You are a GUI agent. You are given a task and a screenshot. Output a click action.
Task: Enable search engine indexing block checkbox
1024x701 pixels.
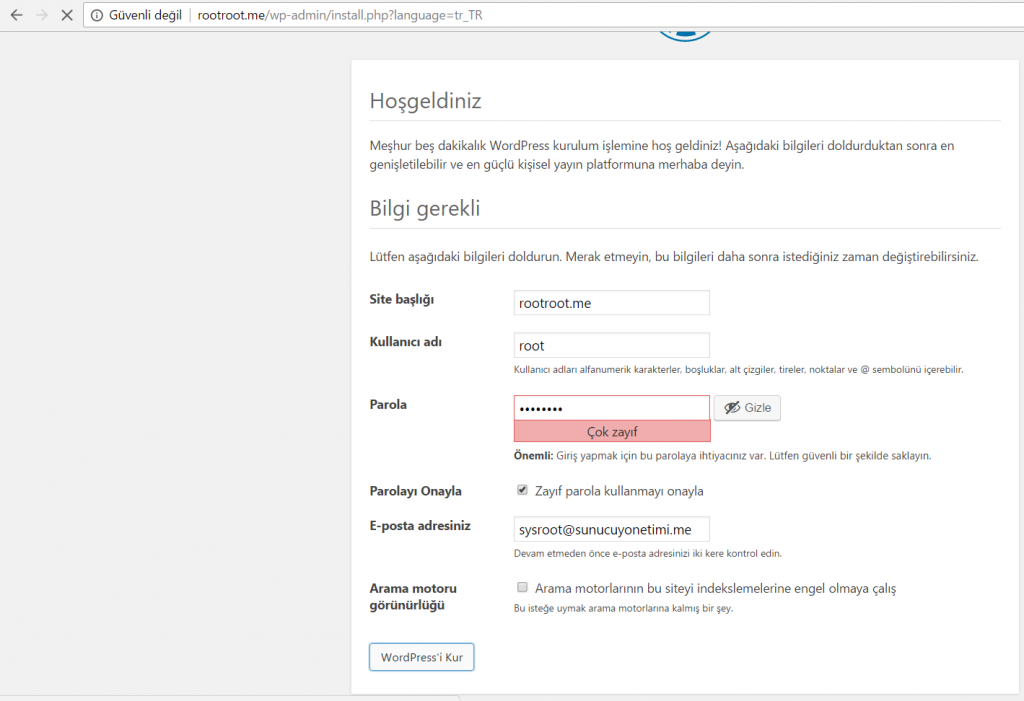coord(522,587)
